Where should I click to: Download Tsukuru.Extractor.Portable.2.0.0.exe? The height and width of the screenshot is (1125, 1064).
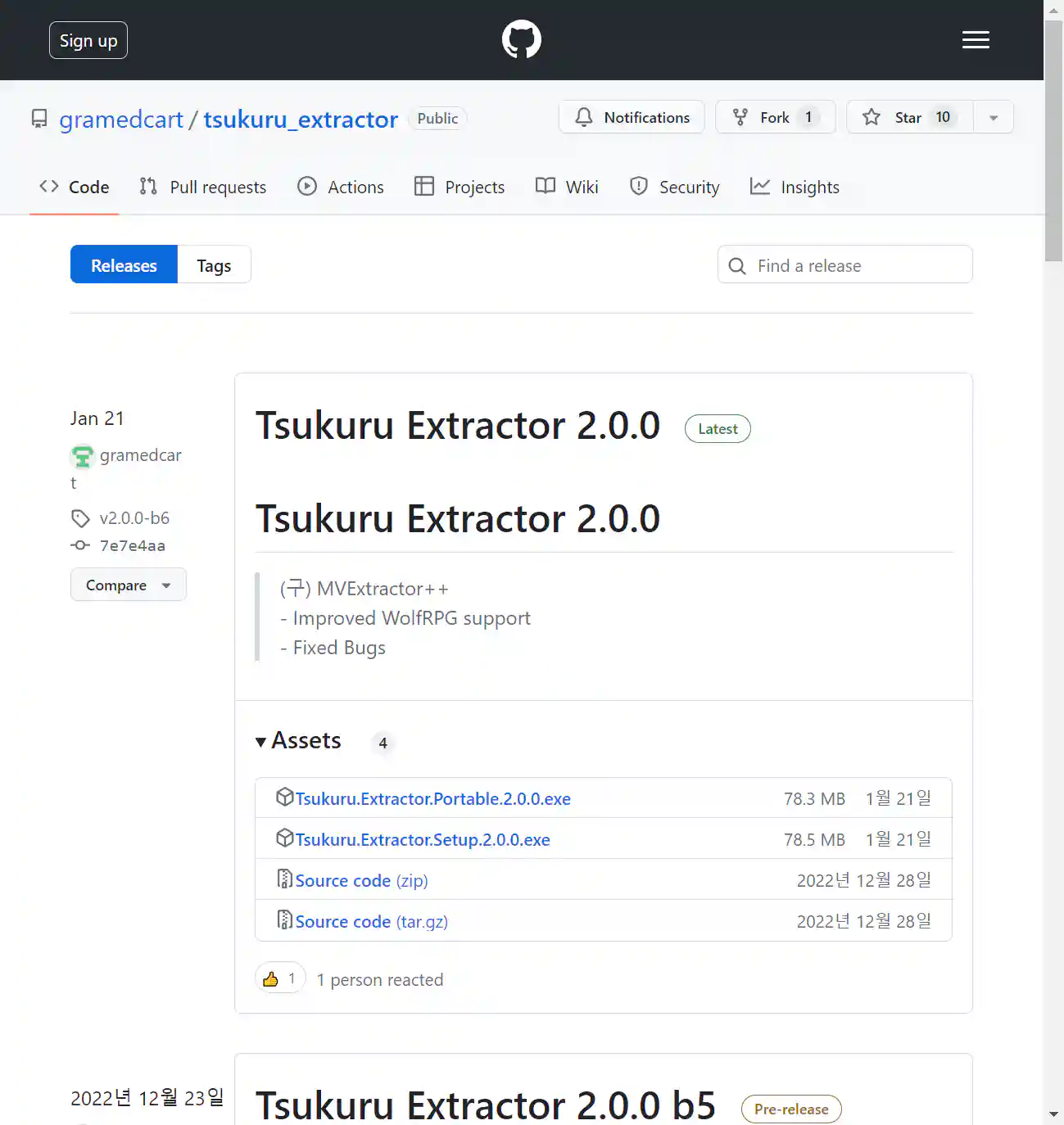tap(433, 798)
